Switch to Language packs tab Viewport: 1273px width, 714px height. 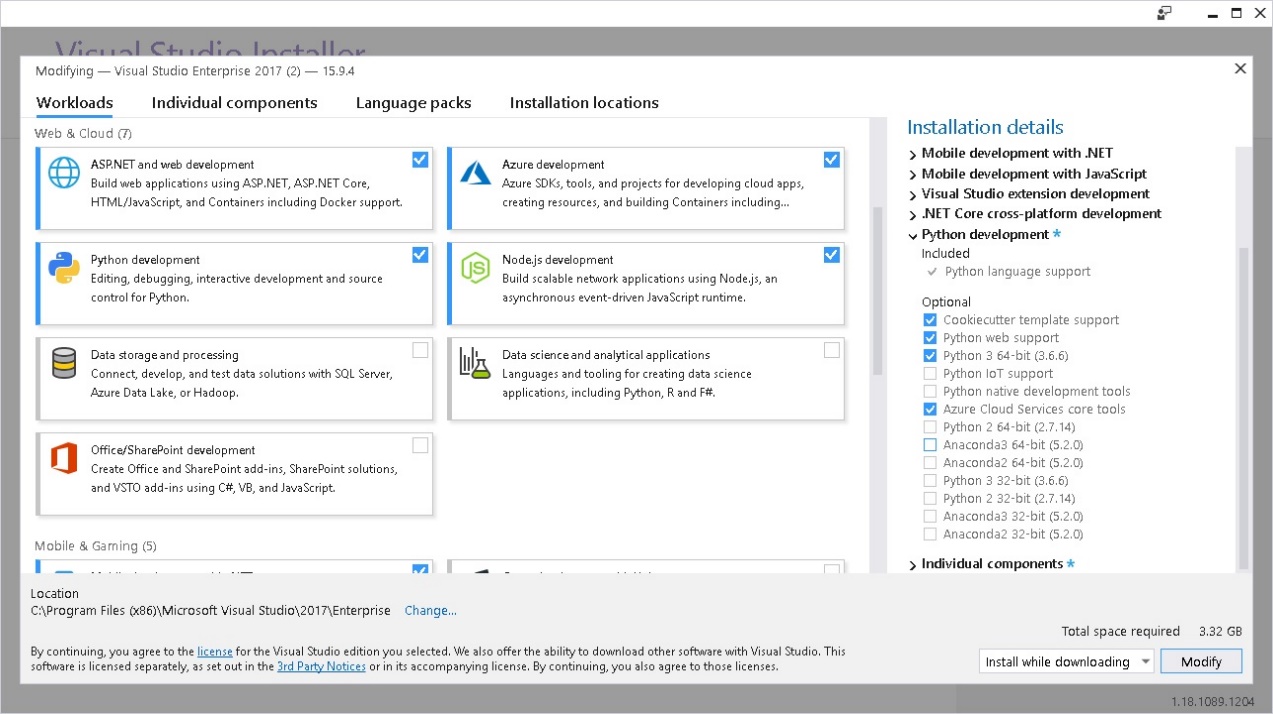pyautogui.click(x=413, y=103)
